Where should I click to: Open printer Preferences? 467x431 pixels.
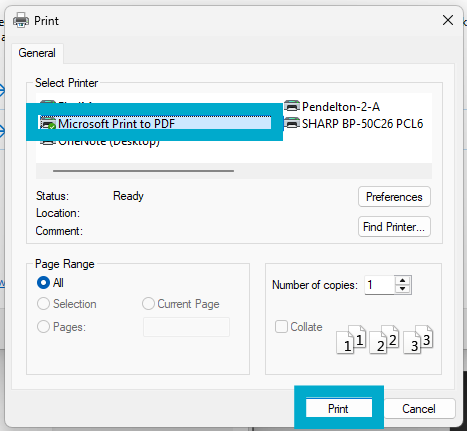[x=394, y=197]
